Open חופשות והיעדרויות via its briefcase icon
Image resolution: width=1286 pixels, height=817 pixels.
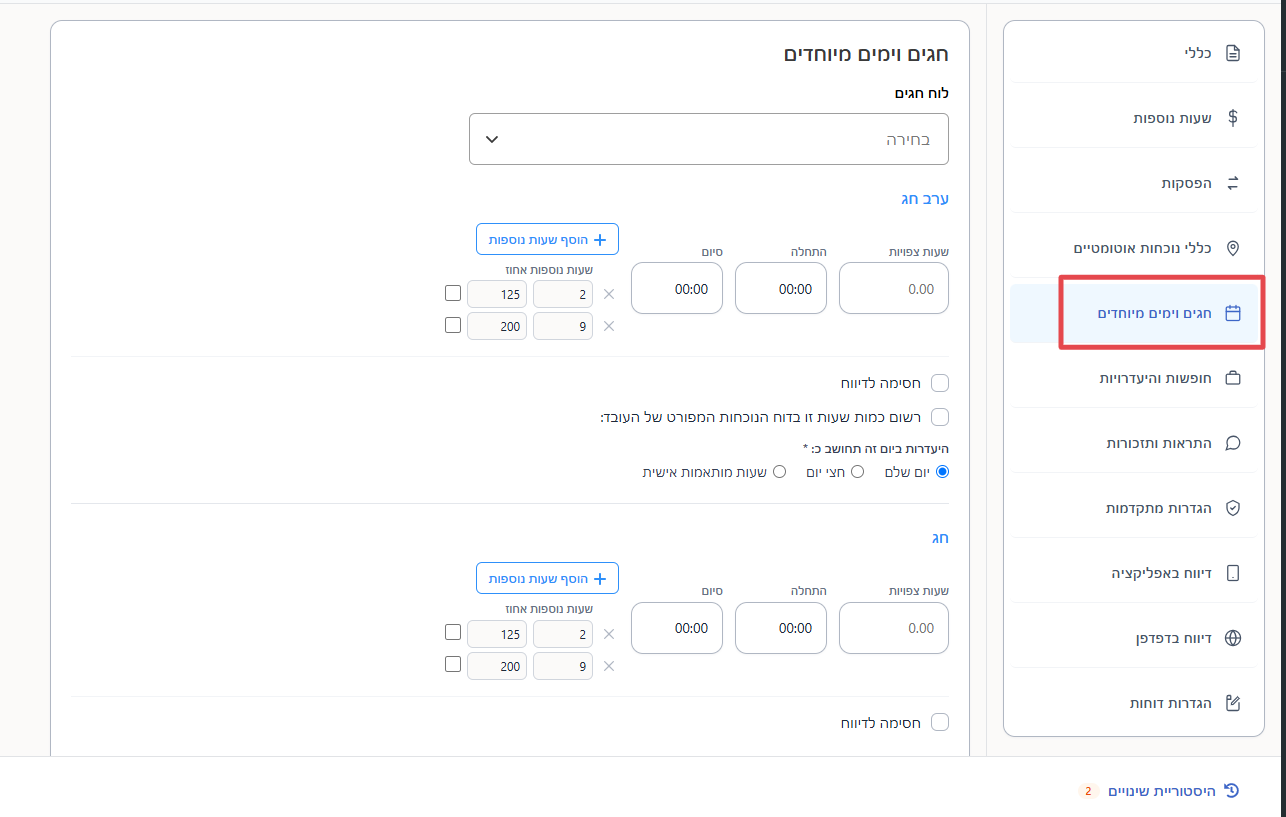tap(1233, 378)
